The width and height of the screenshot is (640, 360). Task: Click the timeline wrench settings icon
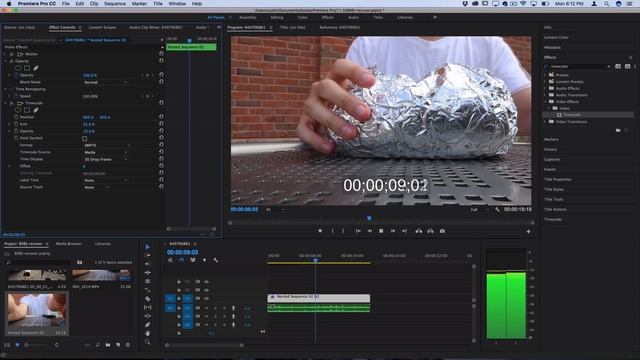[x=216, y=260]
